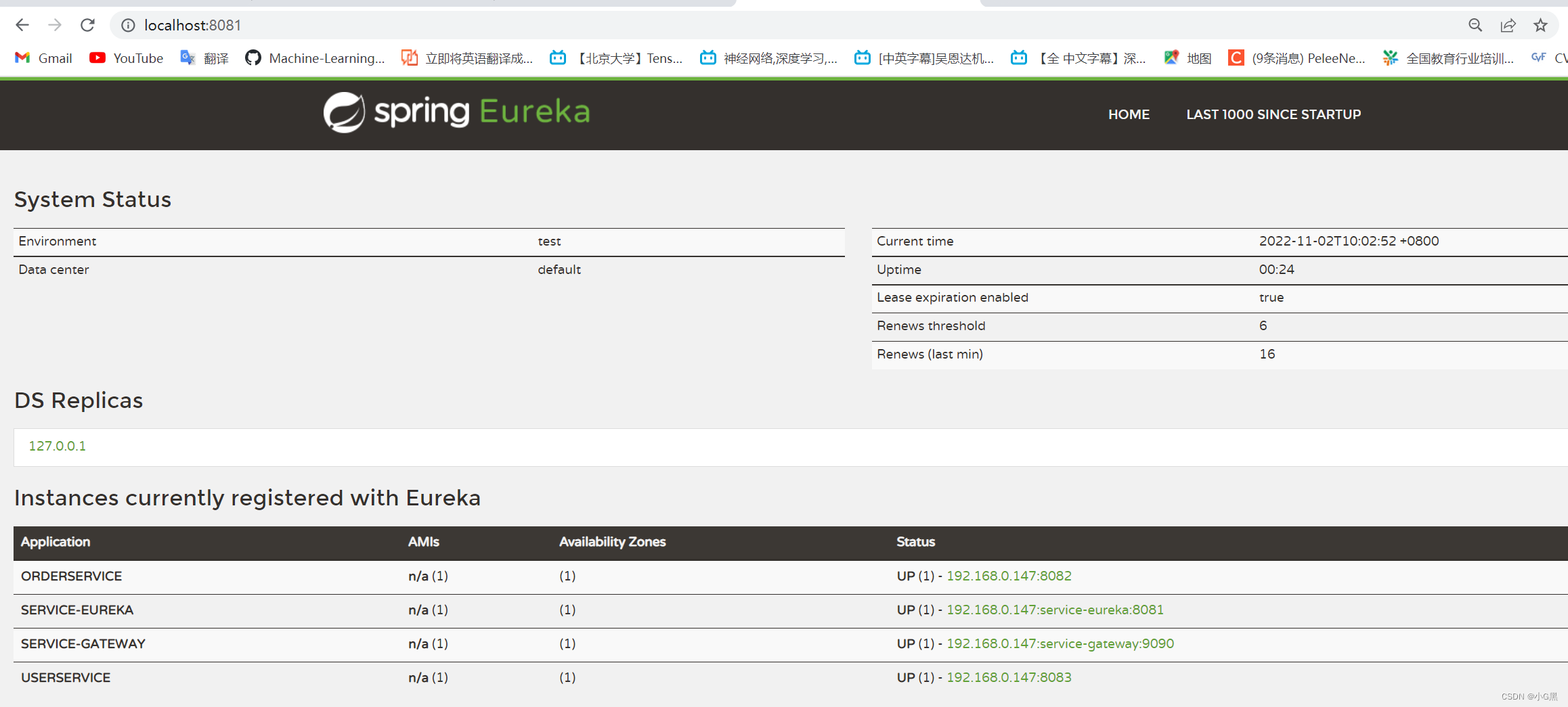Bookmark this page with the star icon
This screenshot has width=1568, height=707.
pyautogui.click(x=1540, y=25)
